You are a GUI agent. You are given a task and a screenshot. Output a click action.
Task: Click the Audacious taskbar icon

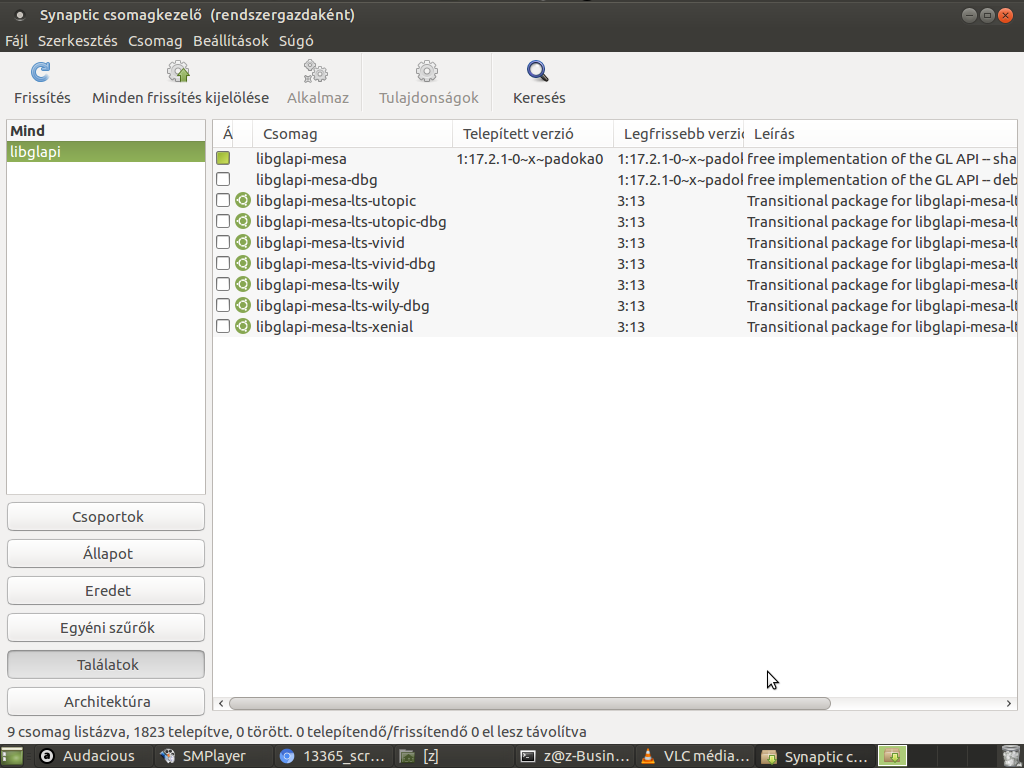coord(47,756)
